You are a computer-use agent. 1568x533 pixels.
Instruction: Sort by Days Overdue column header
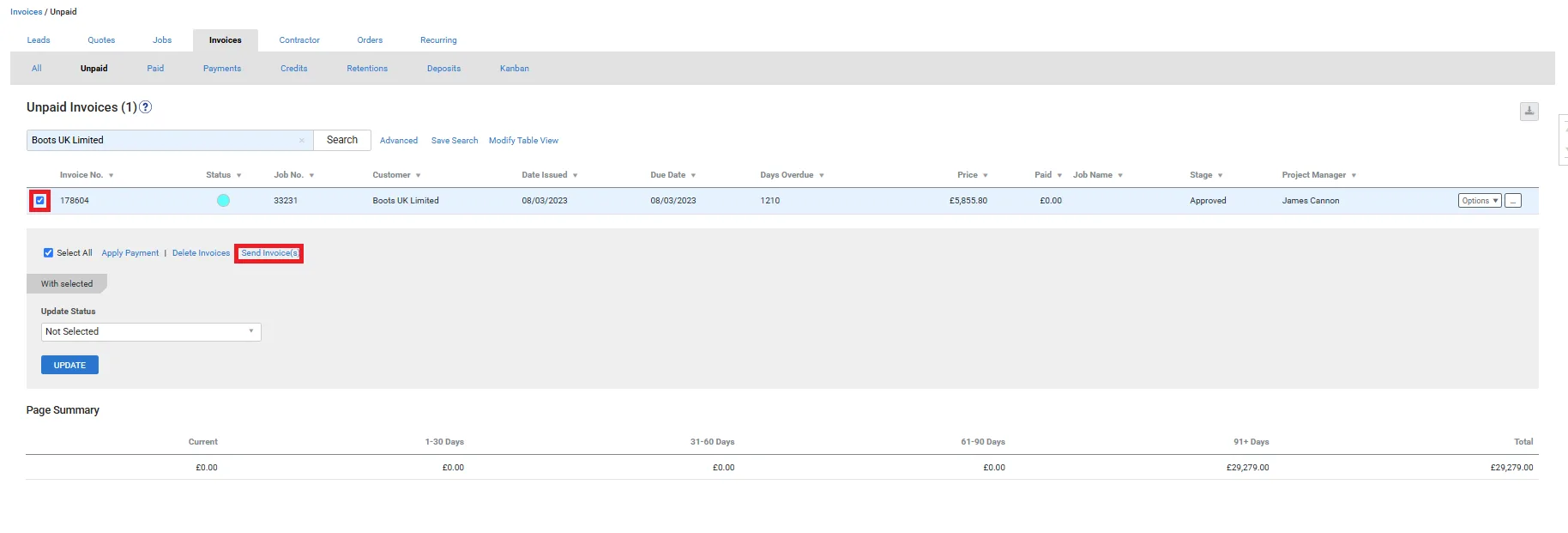coord(792,175)
